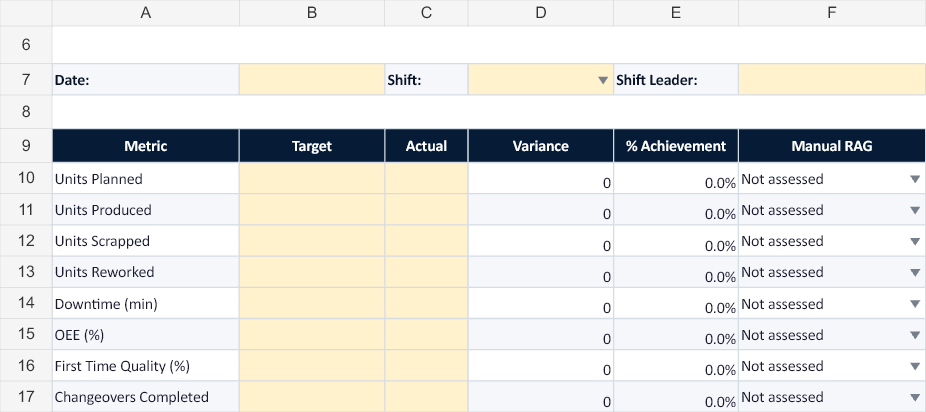Image resolution: width=926 pixels, height=412 pixels.
Task: Select Target cell for Units Produced
Action: tap(312, 210)
